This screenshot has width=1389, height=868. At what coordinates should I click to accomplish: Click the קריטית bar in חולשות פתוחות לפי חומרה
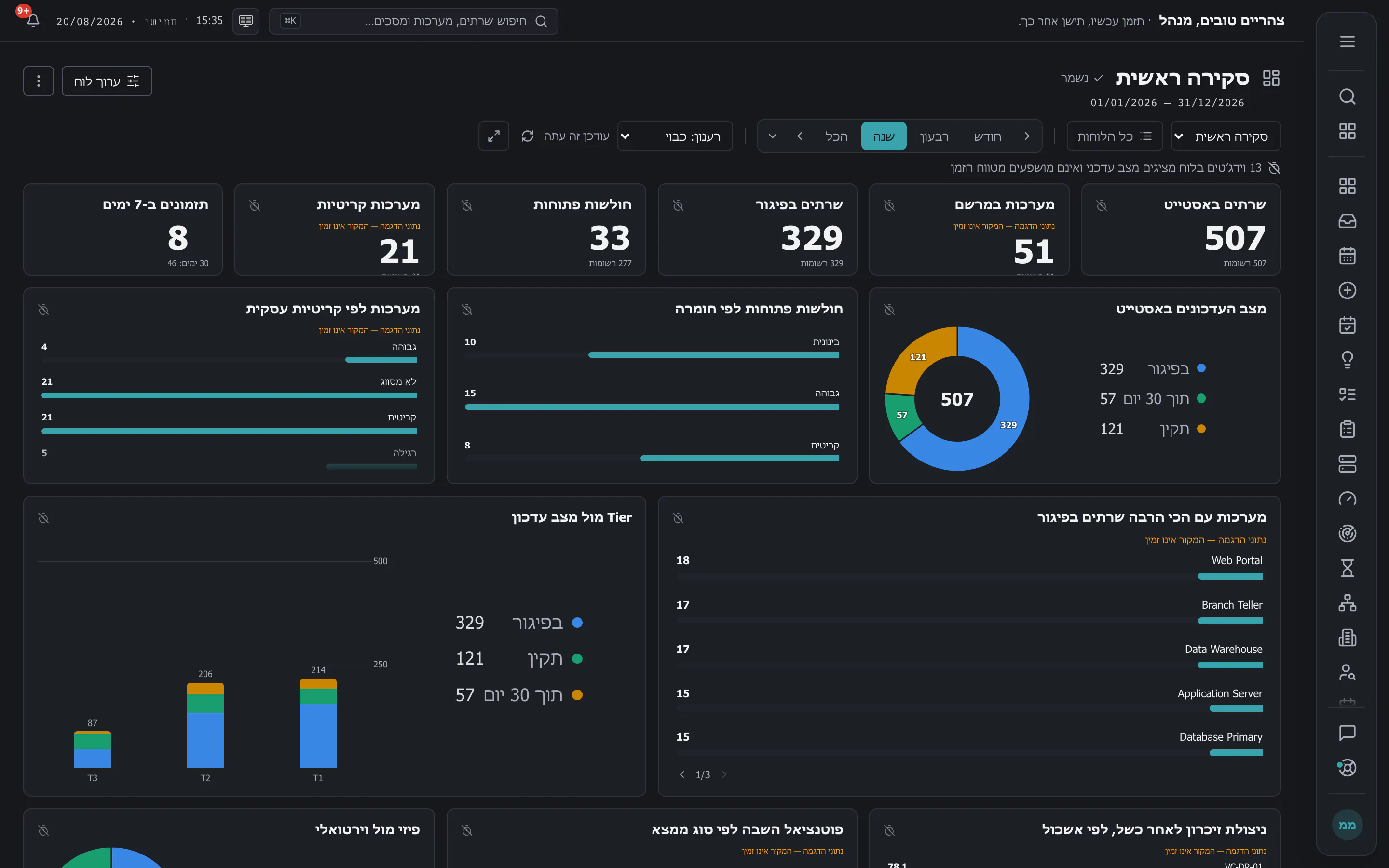[x=739, y=458]
